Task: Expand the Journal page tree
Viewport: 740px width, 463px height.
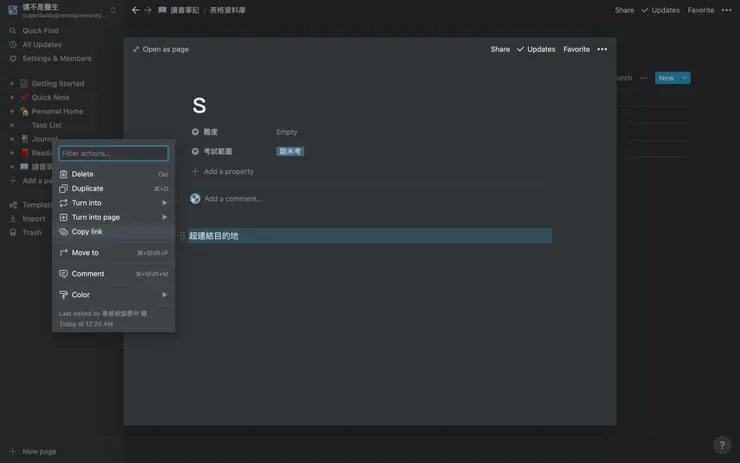Action: pyautogui.click(x=12, y=139)
